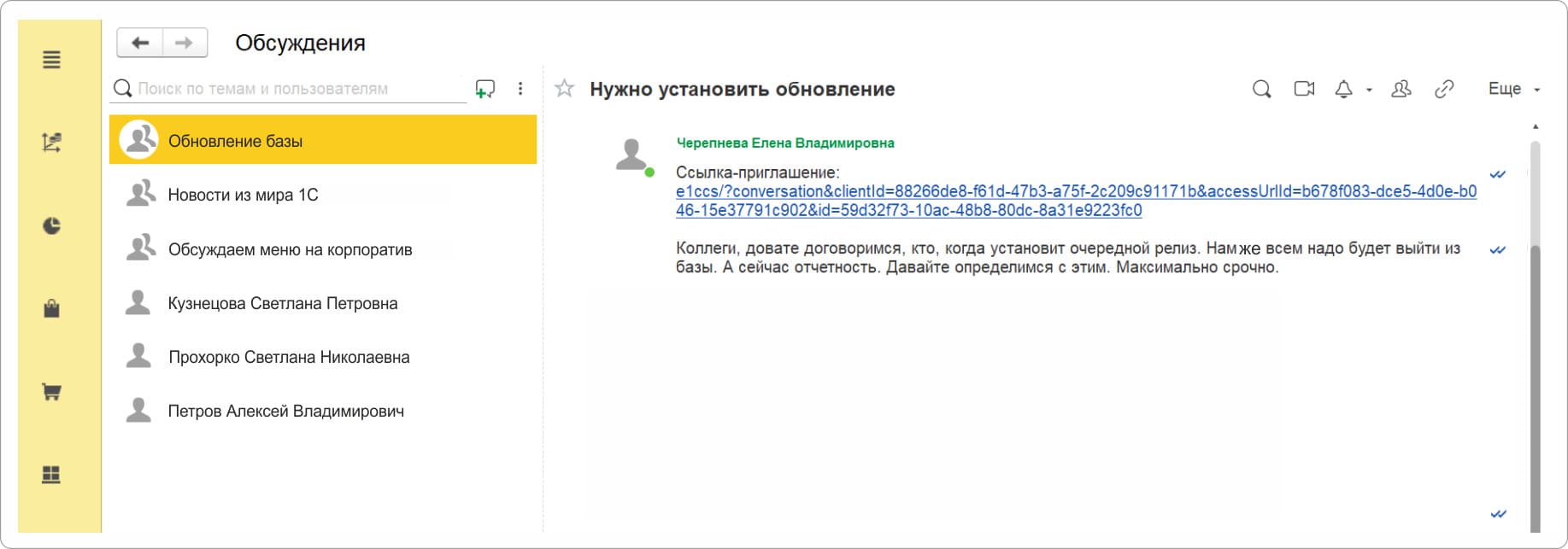The height and width of the screenshot is (549, 1568).
Task: Click avatar of Кузнецова Светлана Петровна
Action: pyautogui.click(x=138, y=302)
